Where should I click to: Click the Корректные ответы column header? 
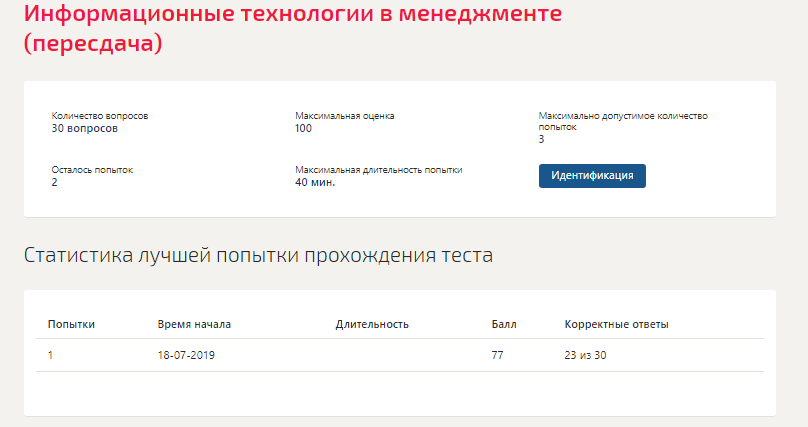(x=617, y=324)
